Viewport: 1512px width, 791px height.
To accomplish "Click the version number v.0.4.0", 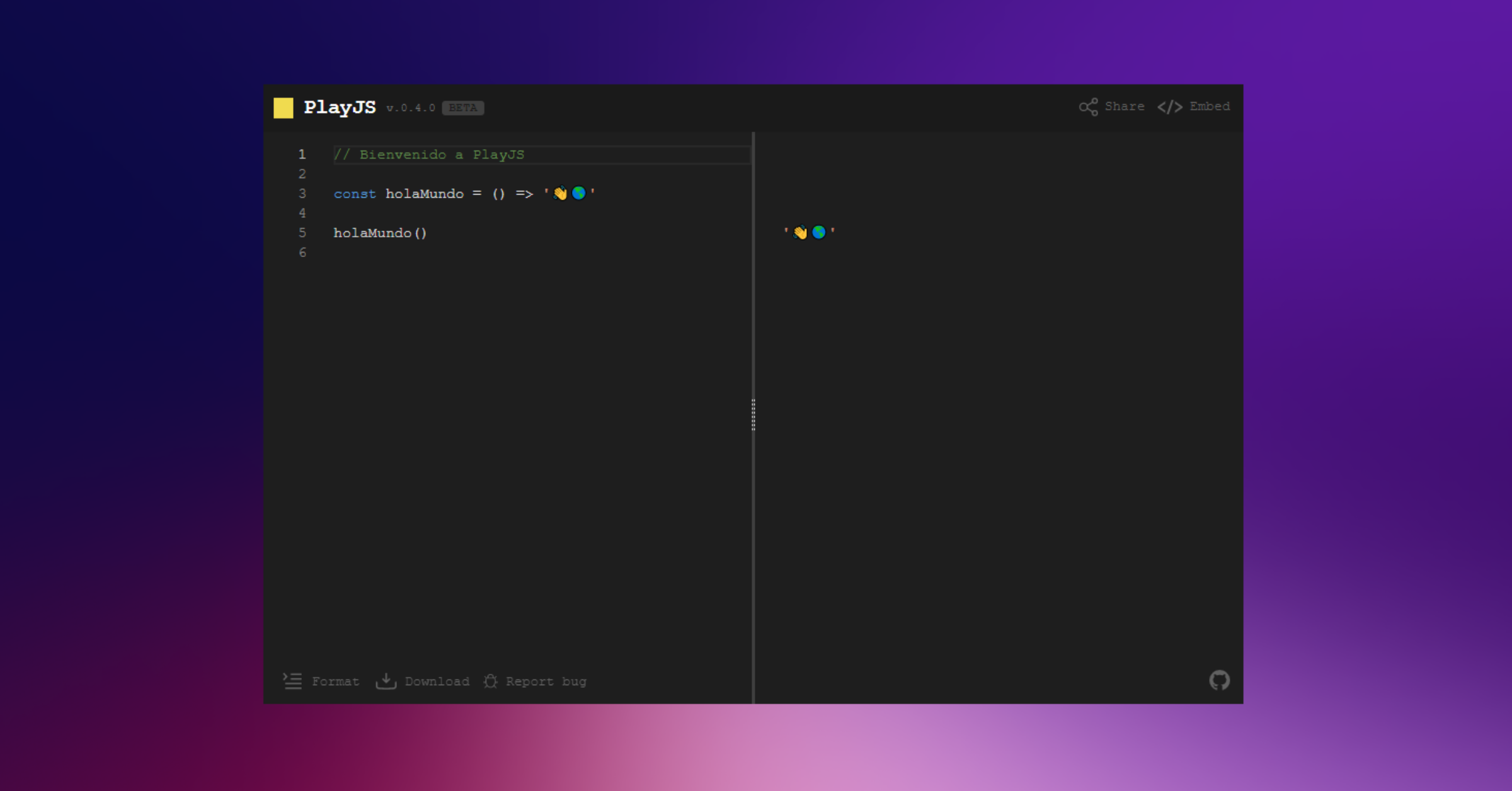I will tap(411, 108).
